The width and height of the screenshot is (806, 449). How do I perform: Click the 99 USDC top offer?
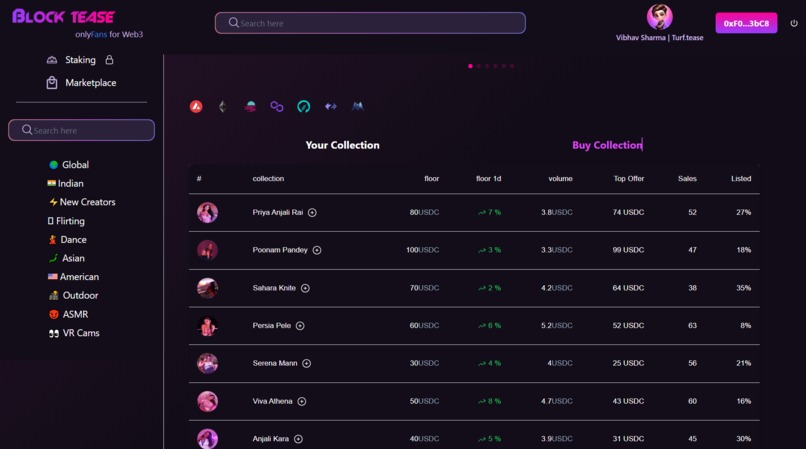click(628, 250)
